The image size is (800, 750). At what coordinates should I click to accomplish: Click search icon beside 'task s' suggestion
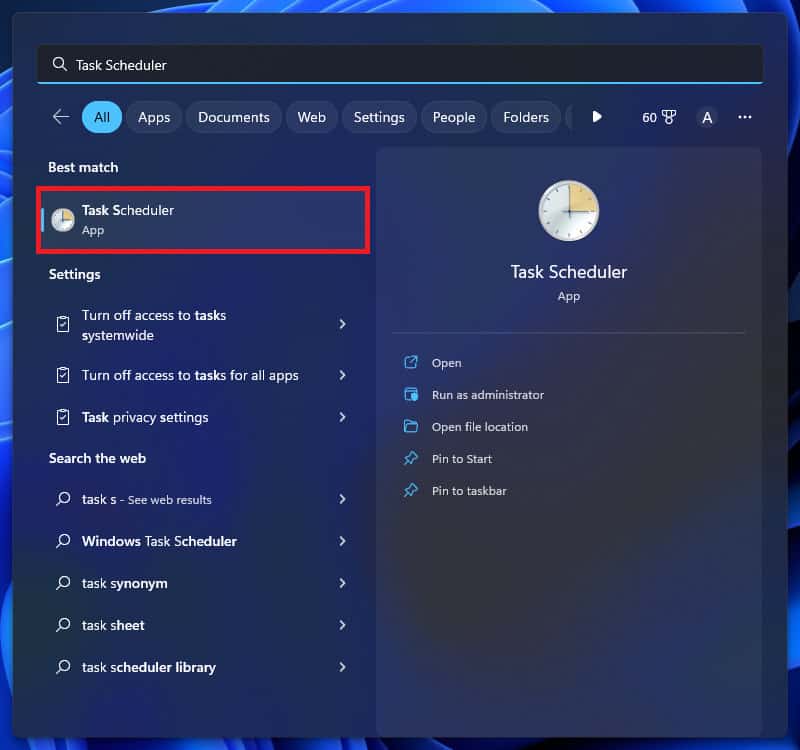[63, 498]
